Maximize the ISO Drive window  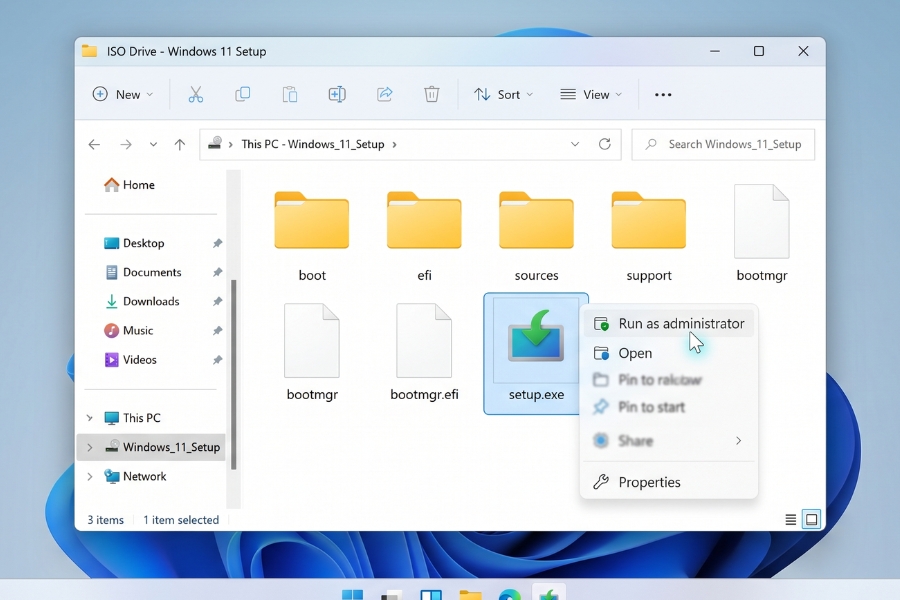tap(759, 51)
